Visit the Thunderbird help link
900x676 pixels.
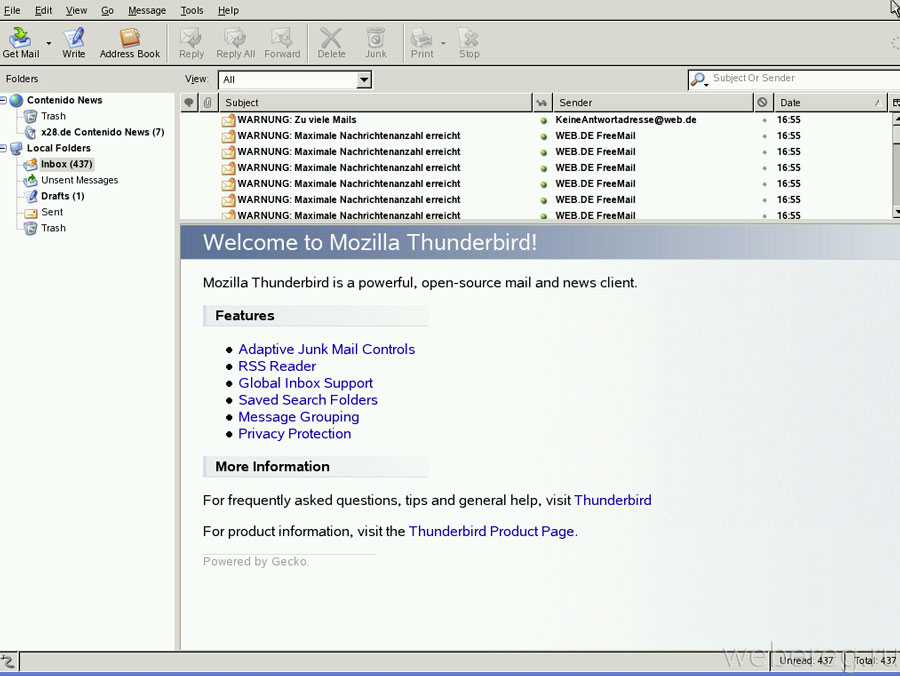(612, 500)
